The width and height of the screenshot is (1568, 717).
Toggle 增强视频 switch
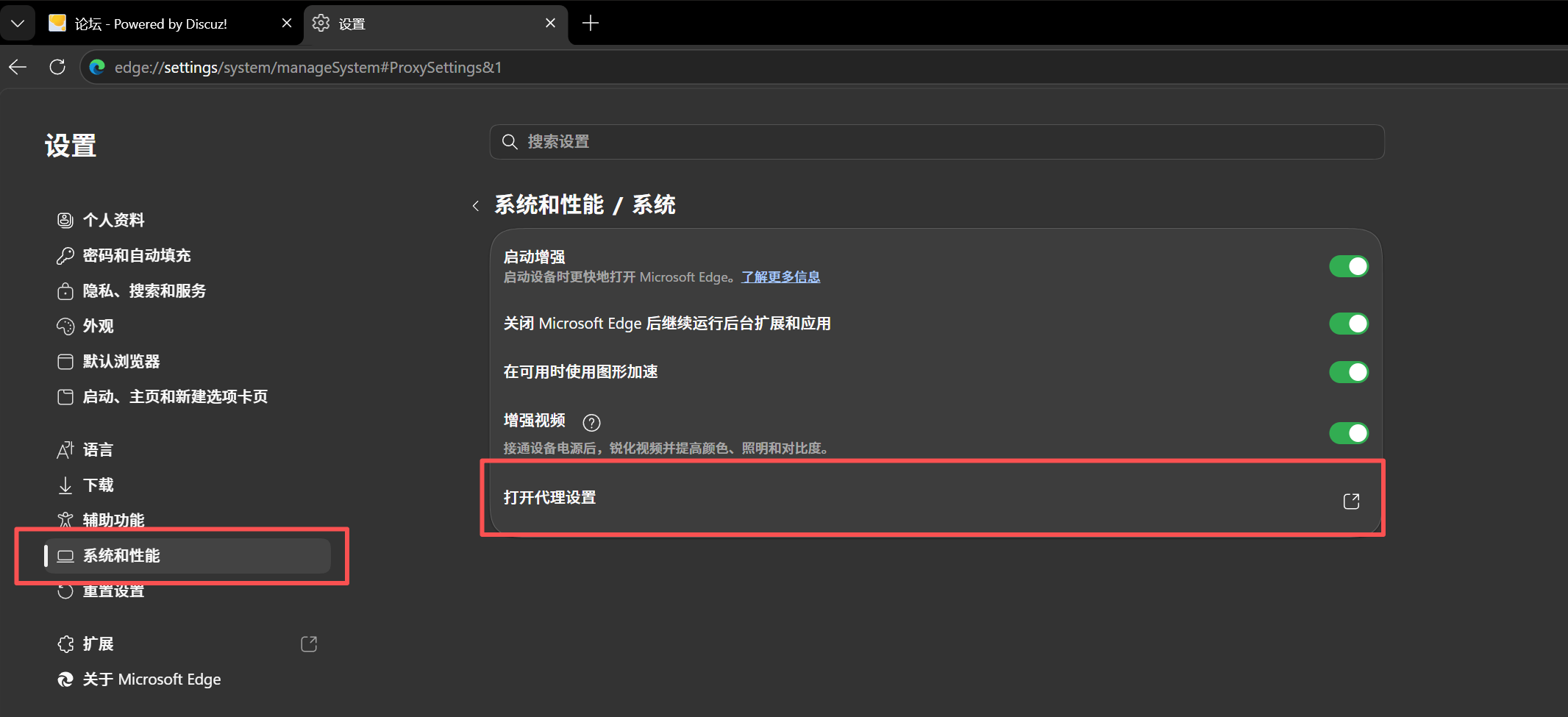1348,433
